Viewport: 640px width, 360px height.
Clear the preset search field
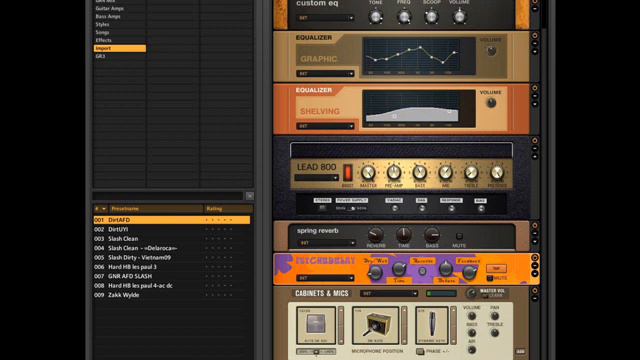click(x=250, y=196)
